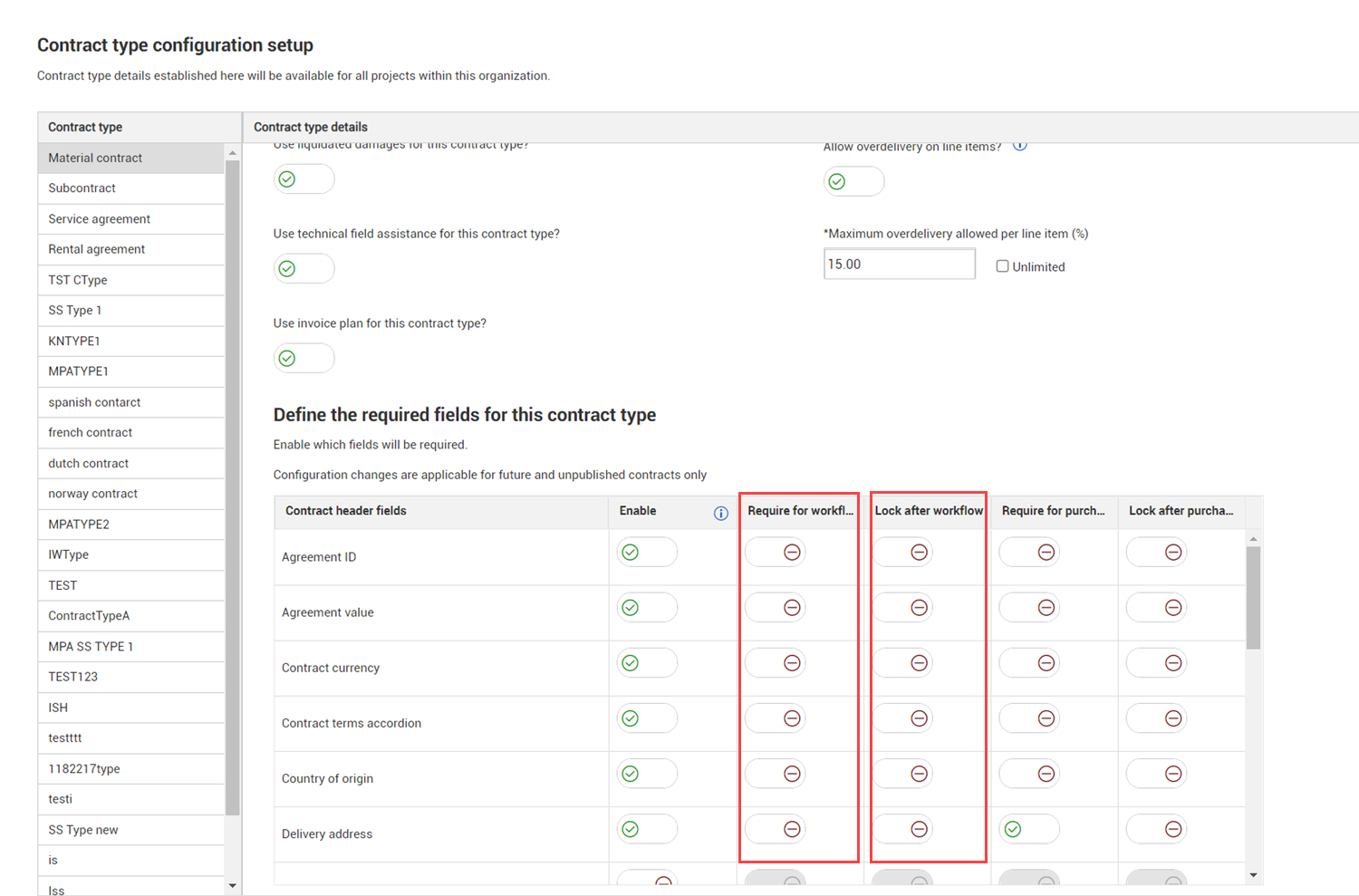Toggle Lock after purchase on Contract terms accordion
1359x896 pixels.
[x=1156, y=718]
